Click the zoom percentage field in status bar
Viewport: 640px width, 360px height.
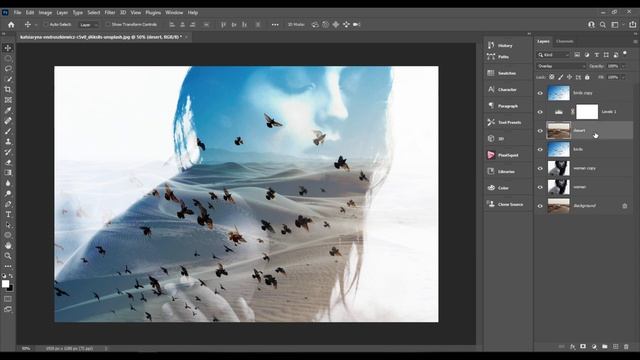click(x=26, y=349)
